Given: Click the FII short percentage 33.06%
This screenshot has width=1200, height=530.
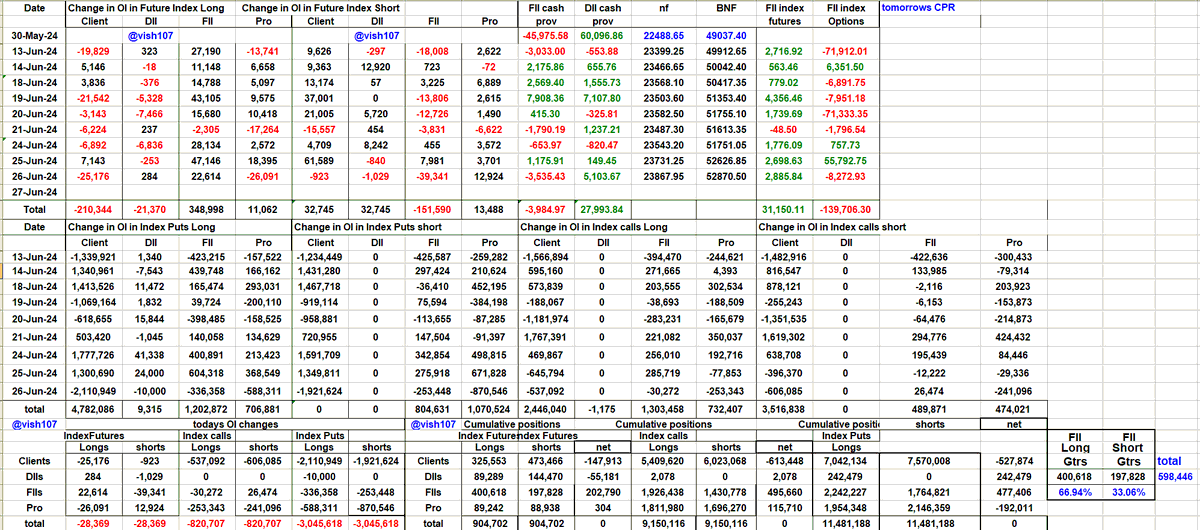Looking at the screenshot, I should tap(1130, 491).
